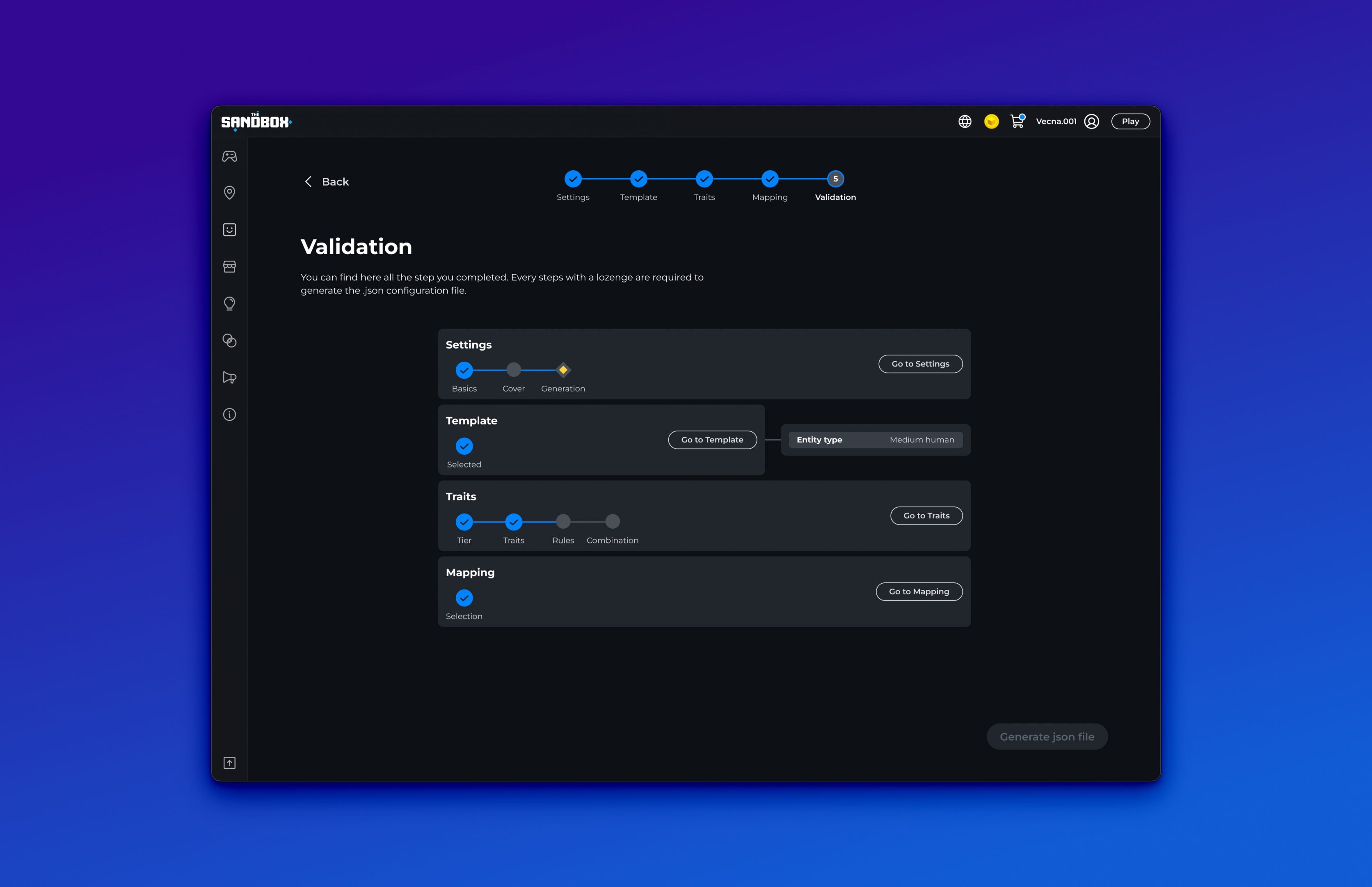
Task: Select the map location pin sidebar icon
Action: (229, 193)
